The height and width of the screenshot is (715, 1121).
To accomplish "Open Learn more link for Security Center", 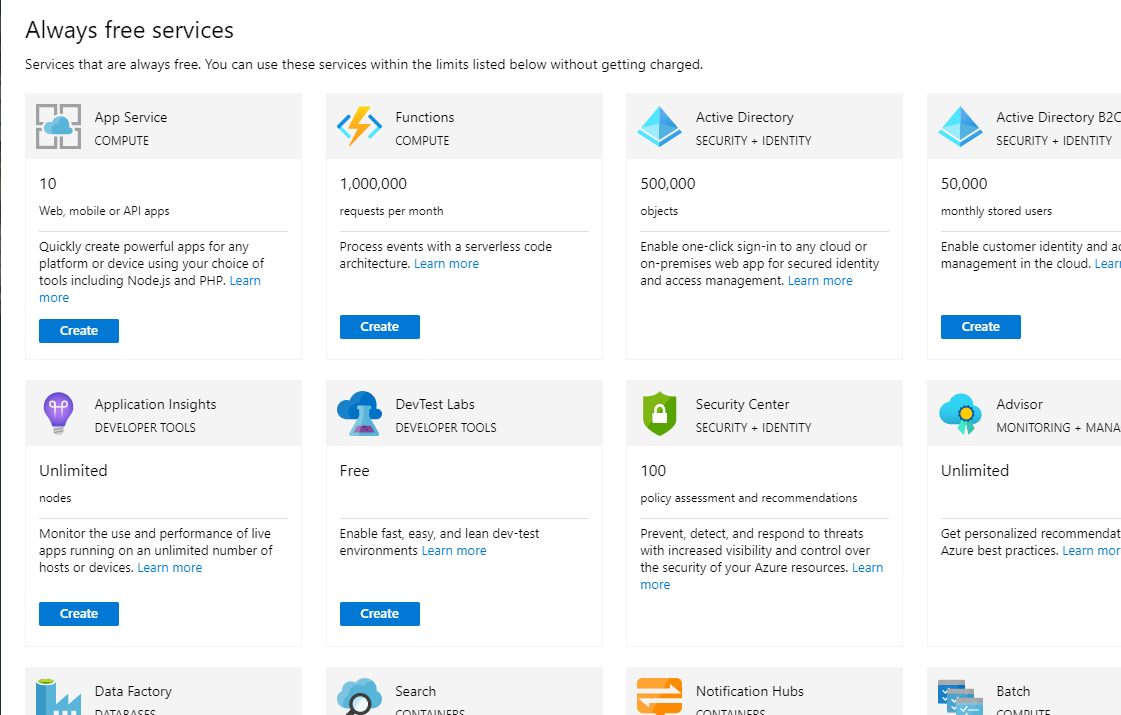I will coord(867,568).
